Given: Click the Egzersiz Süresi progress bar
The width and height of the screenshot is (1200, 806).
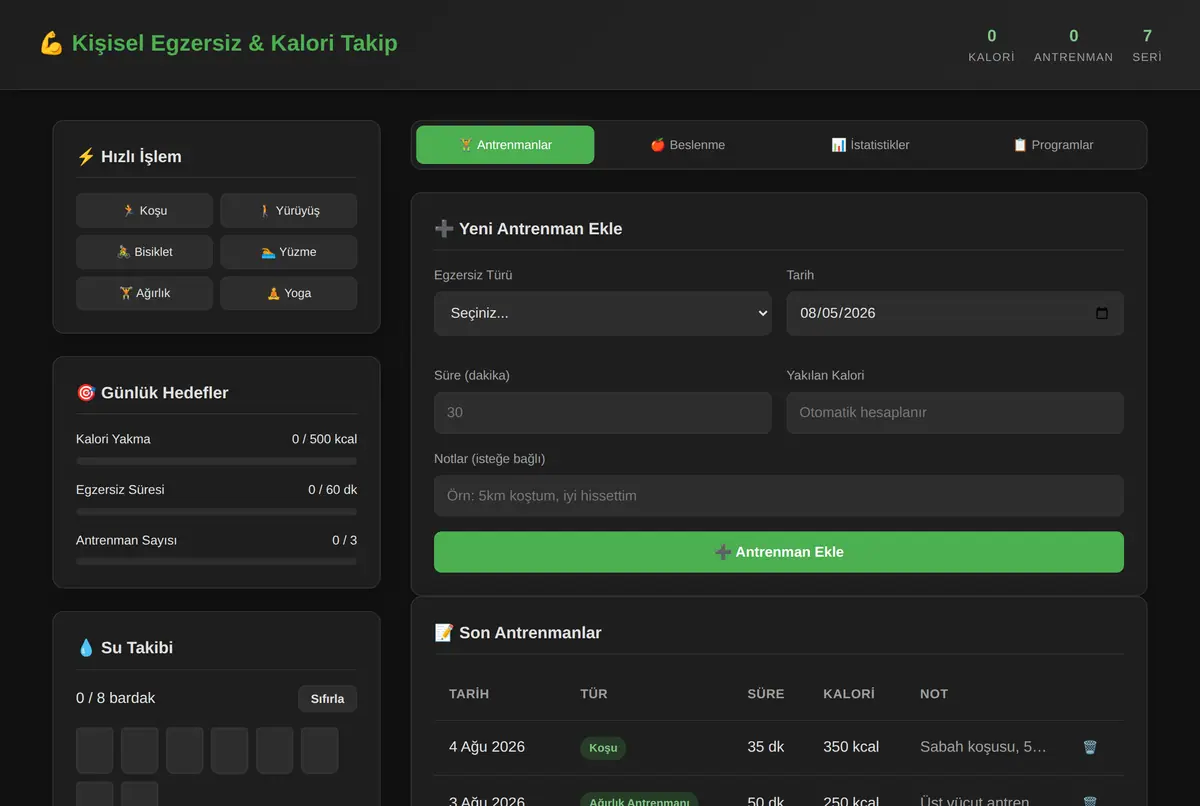Looking at the screenshot, I should 216,511.
